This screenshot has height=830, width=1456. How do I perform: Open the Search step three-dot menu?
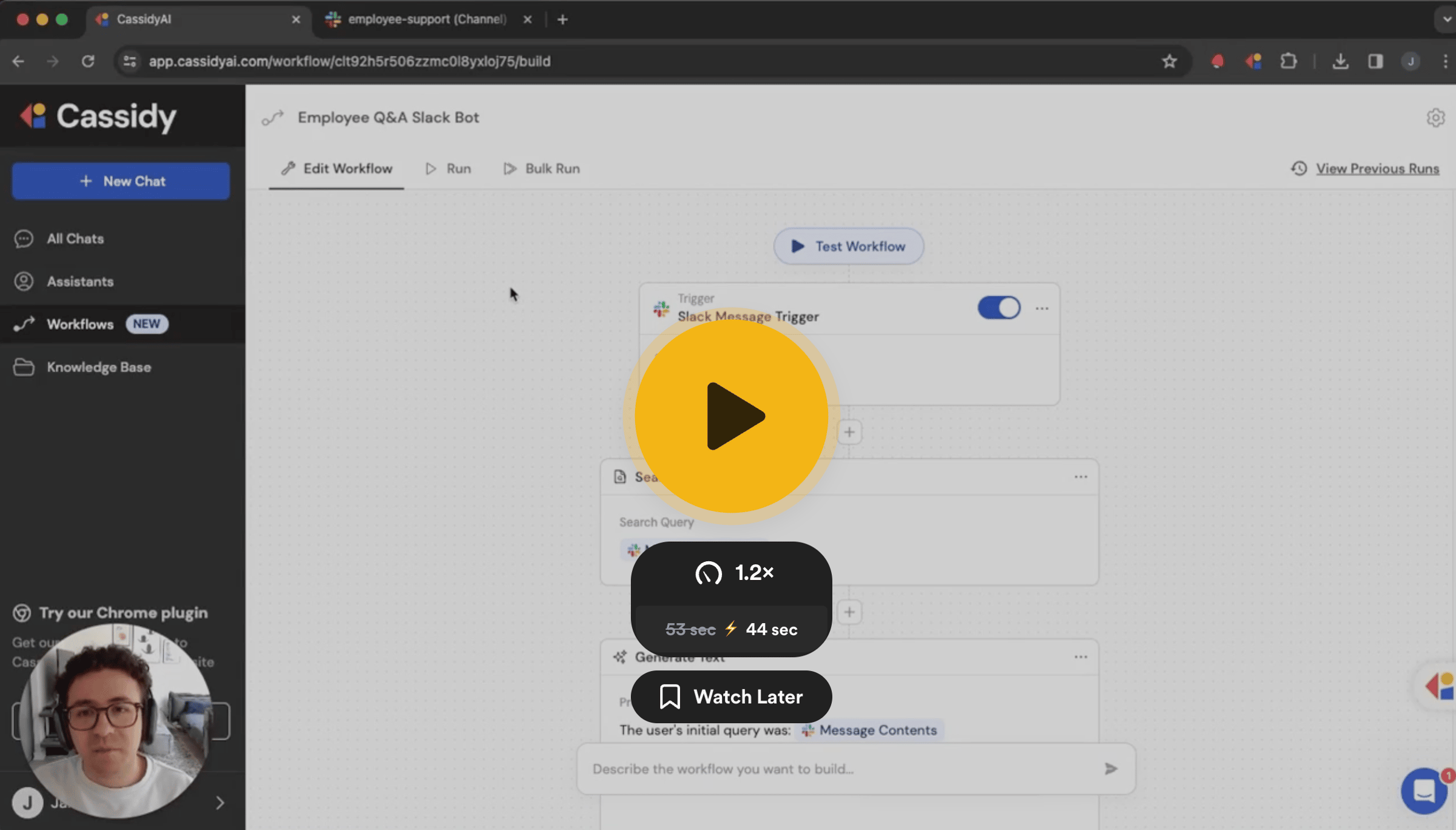click(x=1080, y=477)
